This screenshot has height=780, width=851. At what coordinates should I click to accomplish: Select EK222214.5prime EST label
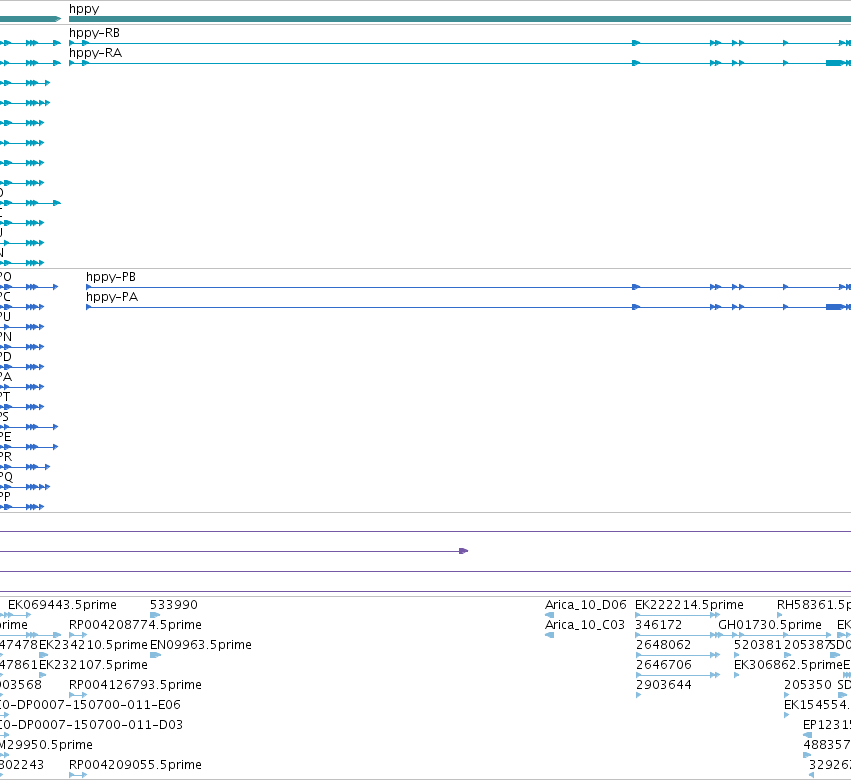[689, 605]
